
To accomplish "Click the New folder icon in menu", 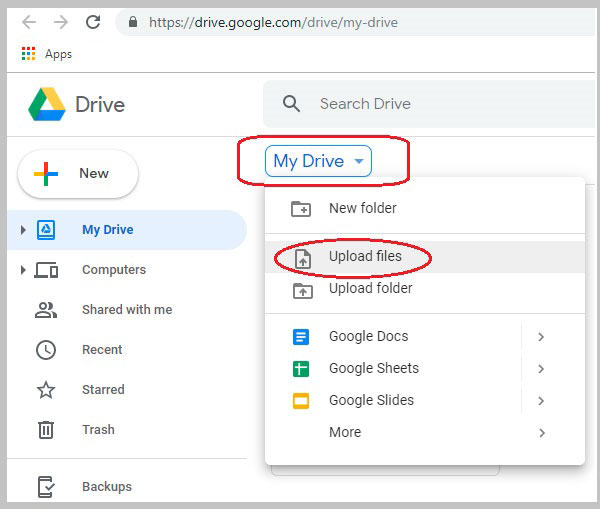I will [301, 209].
